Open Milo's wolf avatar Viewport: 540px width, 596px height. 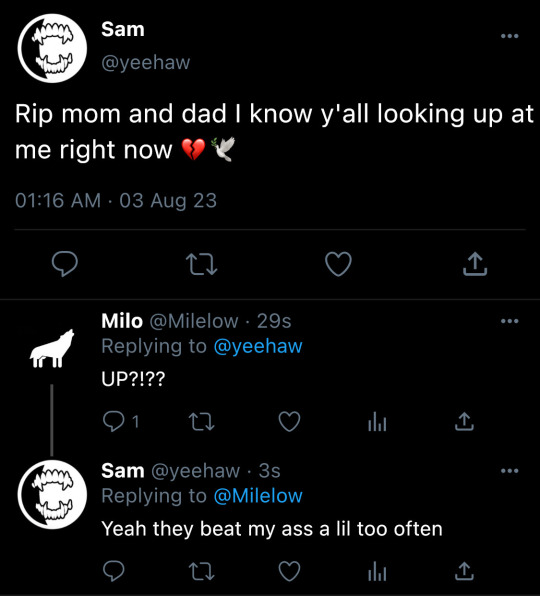click(52, 349)
